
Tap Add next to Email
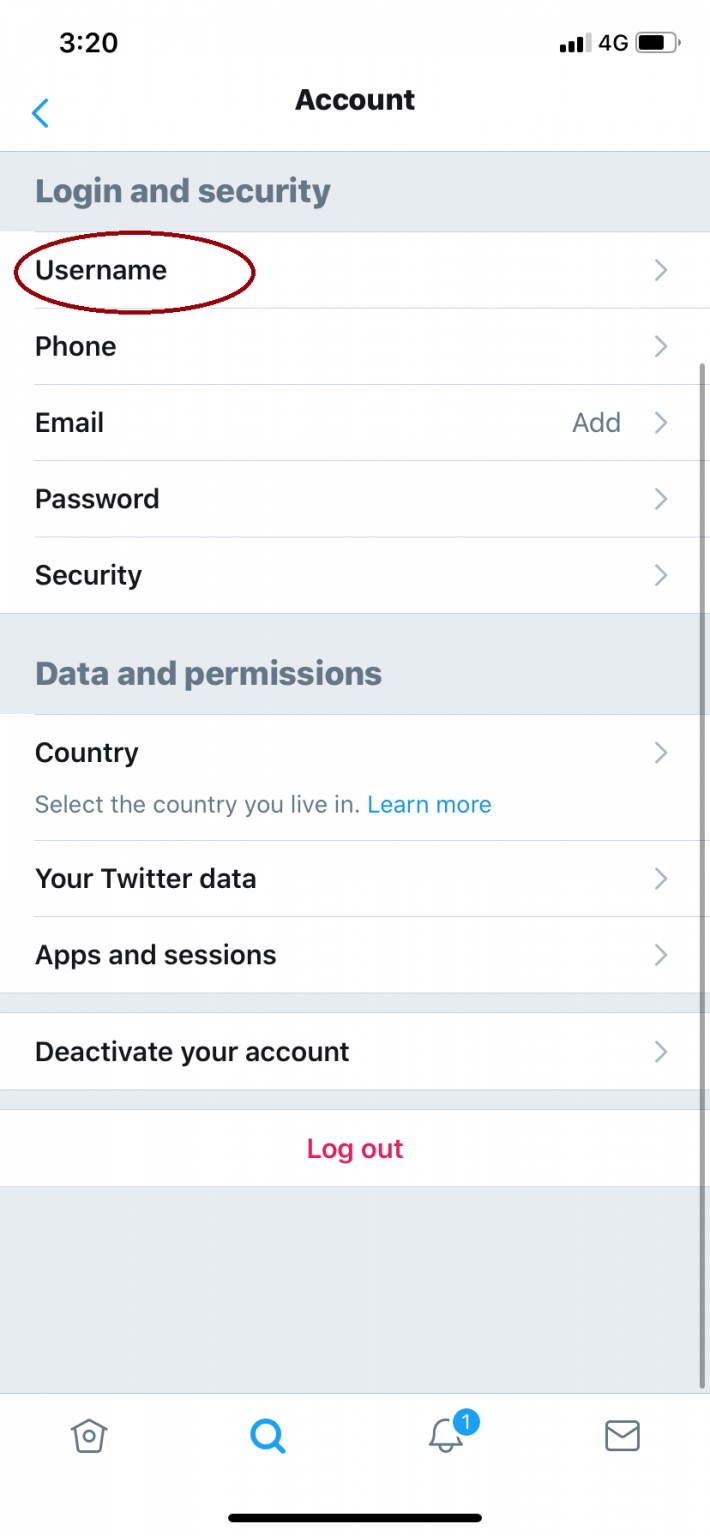596,422
